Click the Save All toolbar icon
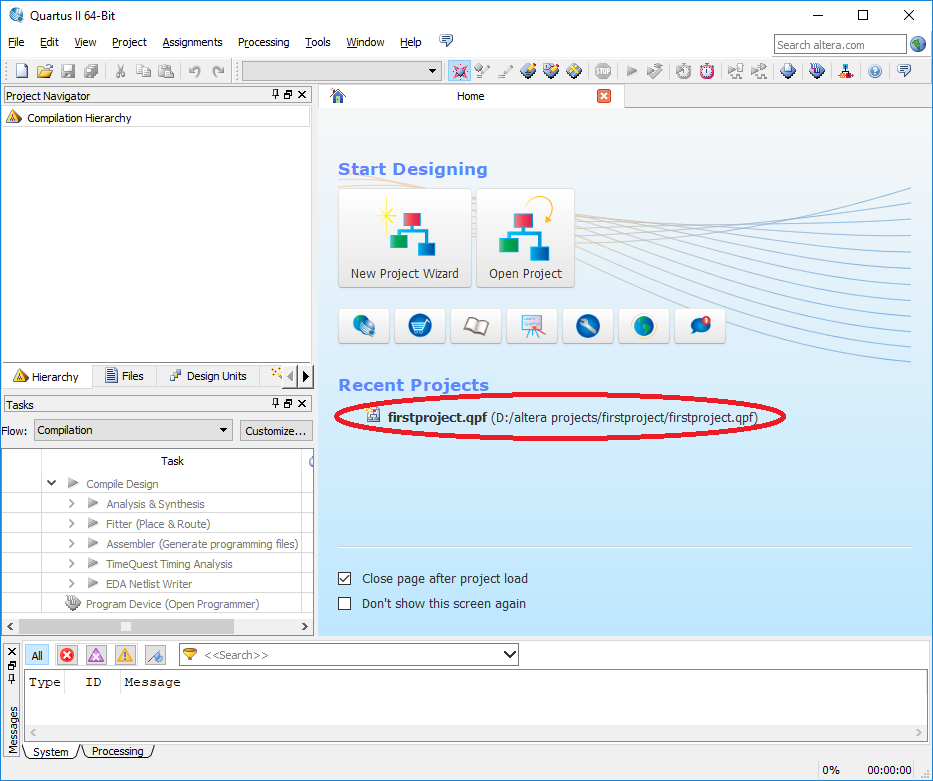Image resolution: width=933 pixels, height=781 pixels. pyautogui.click(x=90, y=71)
